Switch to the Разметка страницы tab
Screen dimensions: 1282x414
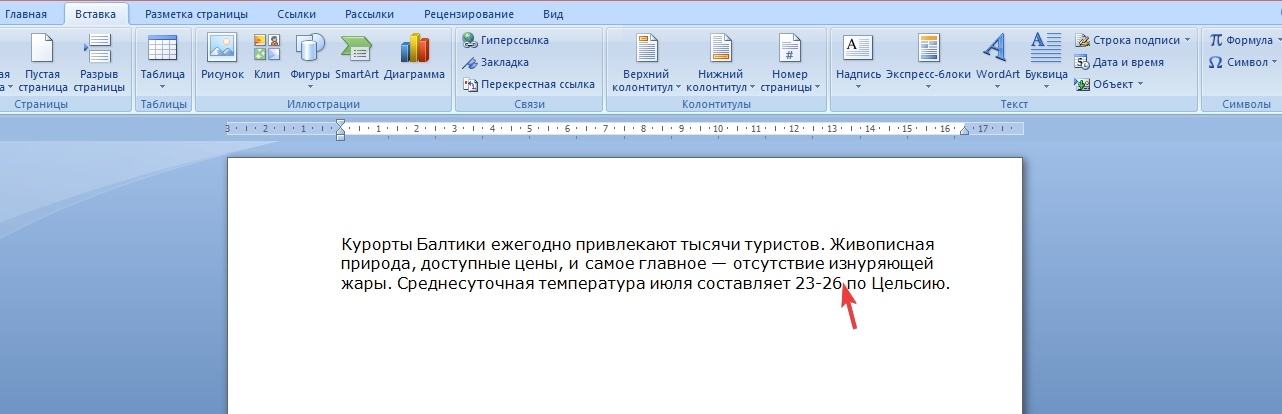196,14
